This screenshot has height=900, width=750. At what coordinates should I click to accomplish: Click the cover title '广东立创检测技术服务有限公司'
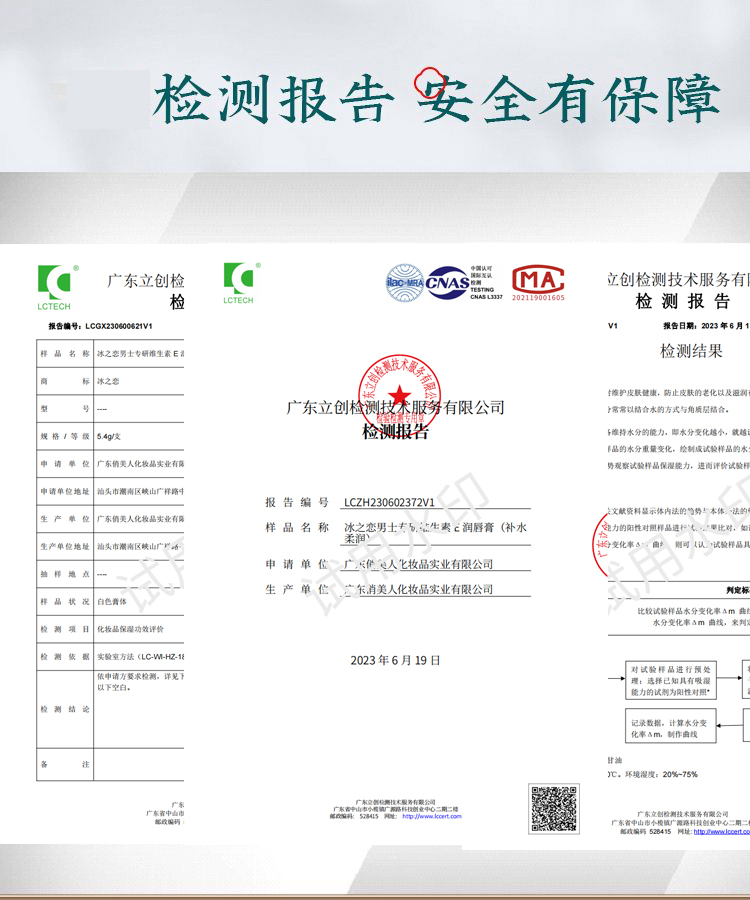point(395,408)
